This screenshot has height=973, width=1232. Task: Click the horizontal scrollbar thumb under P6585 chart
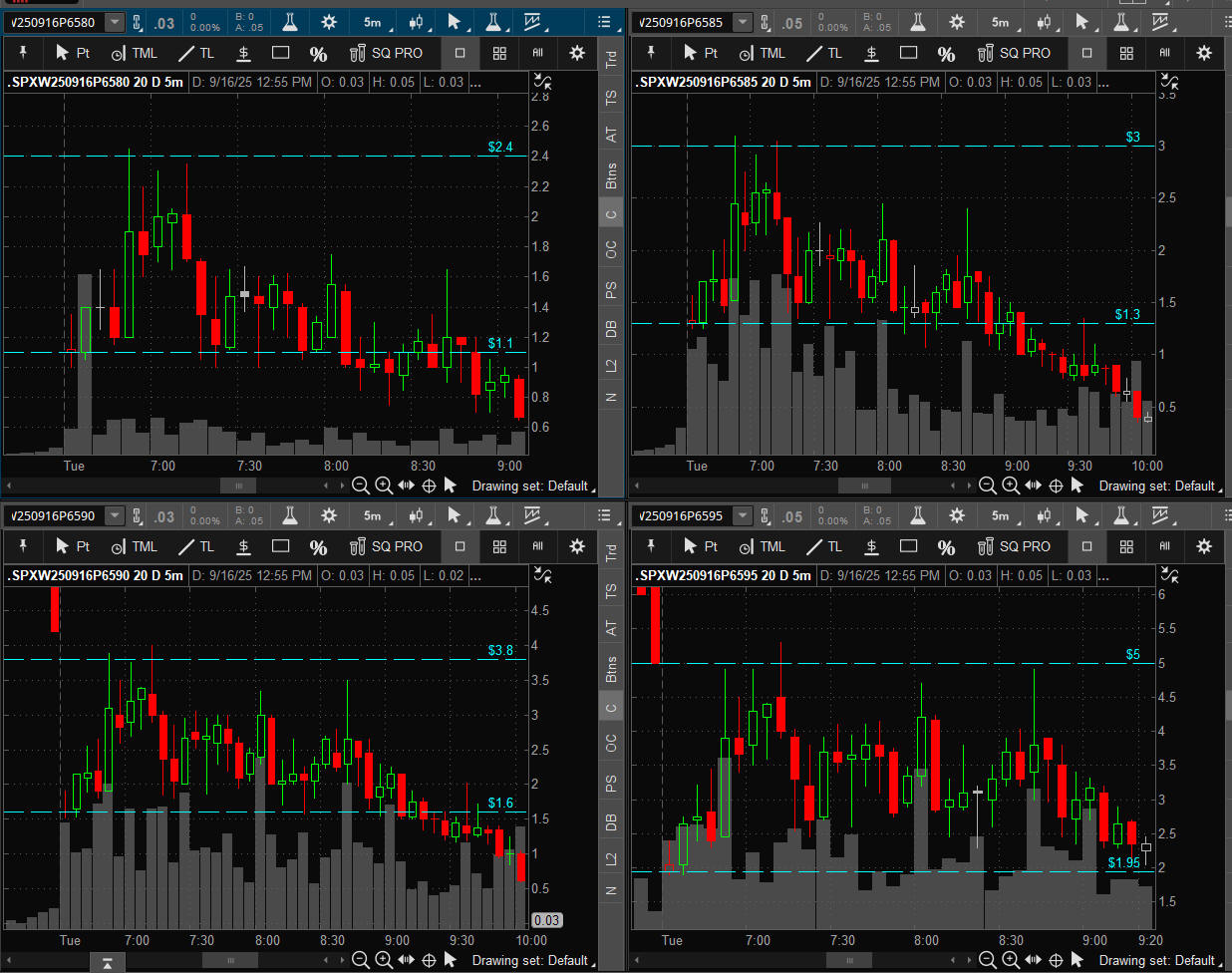point(864,486)
